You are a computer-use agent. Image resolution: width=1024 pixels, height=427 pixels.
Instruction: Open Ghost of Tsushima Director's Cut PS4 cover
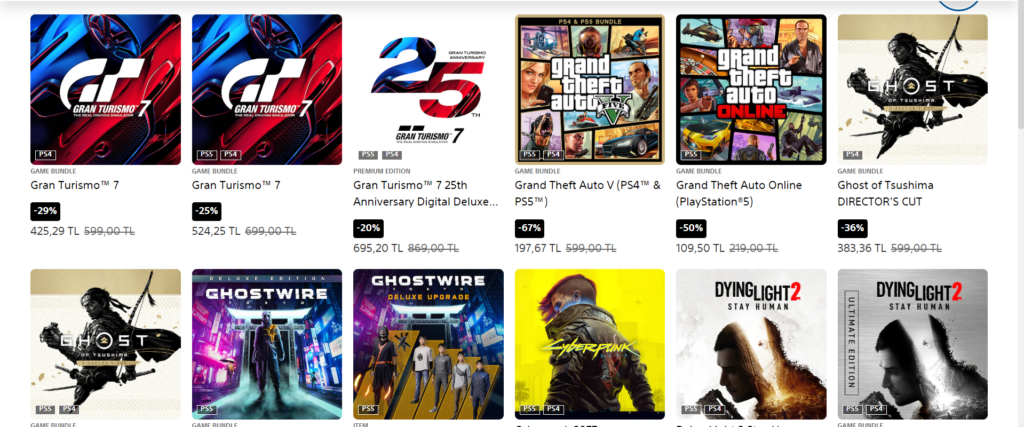click(x=912, y=89)
